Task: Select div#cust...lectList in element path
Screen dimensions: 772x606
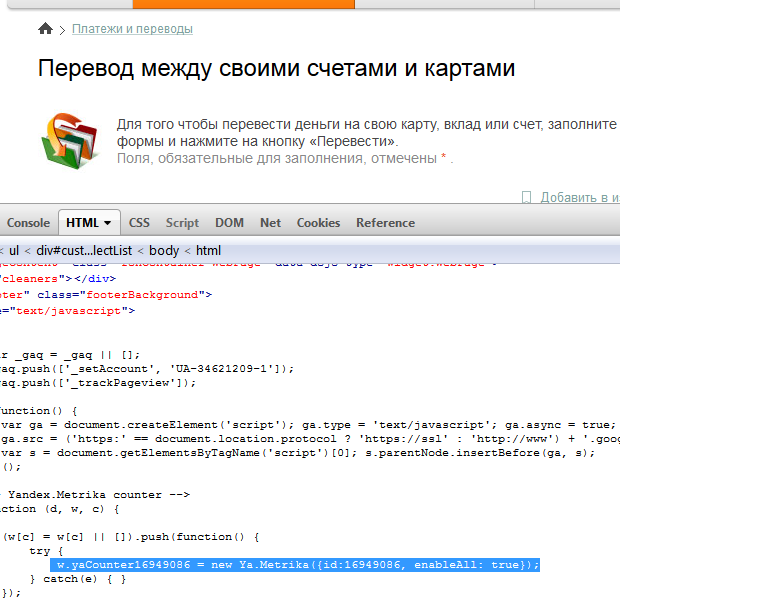Action: 84,251
